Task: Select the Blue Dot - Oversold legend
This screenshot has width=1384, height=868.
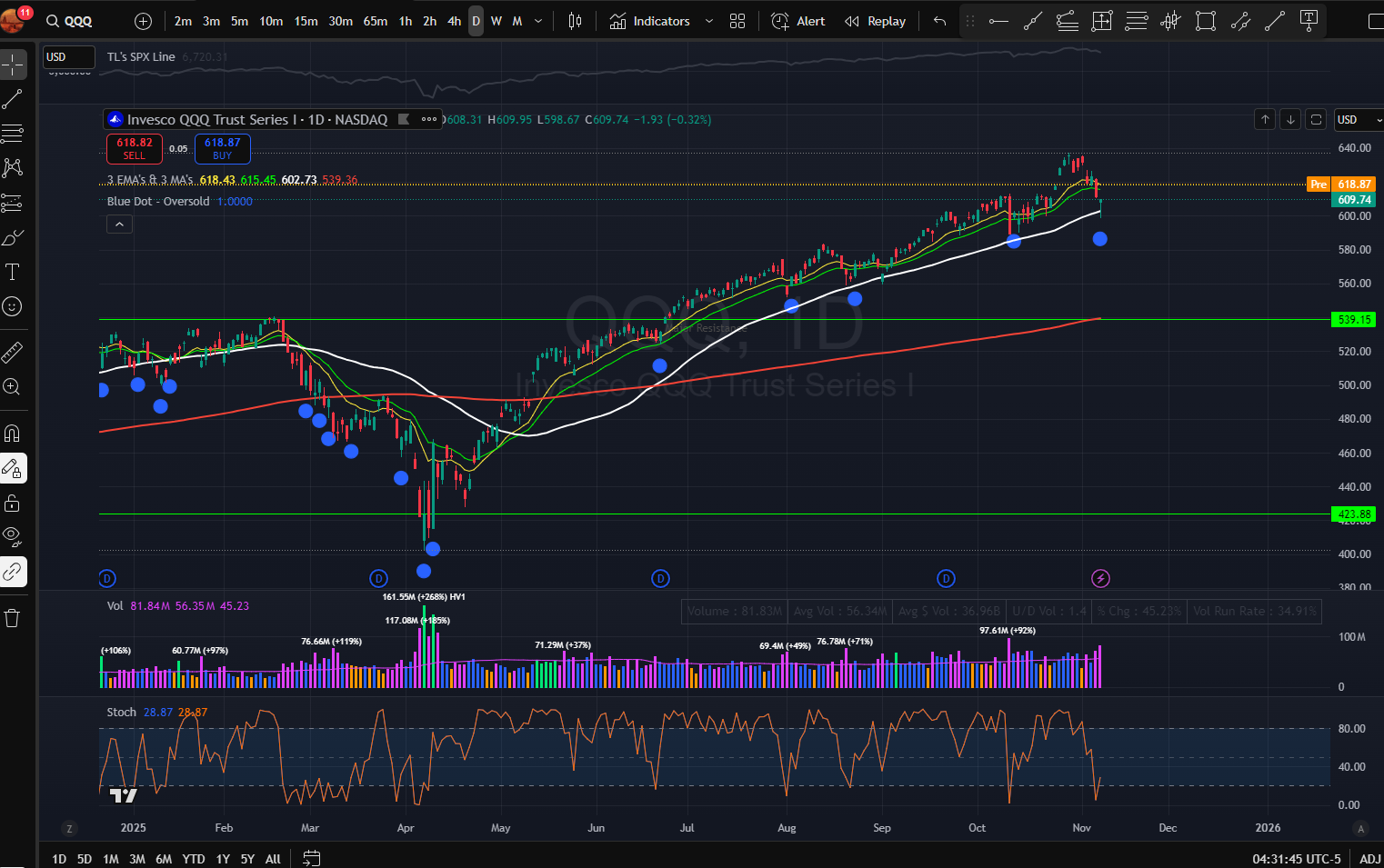Action: click(158, 201)
